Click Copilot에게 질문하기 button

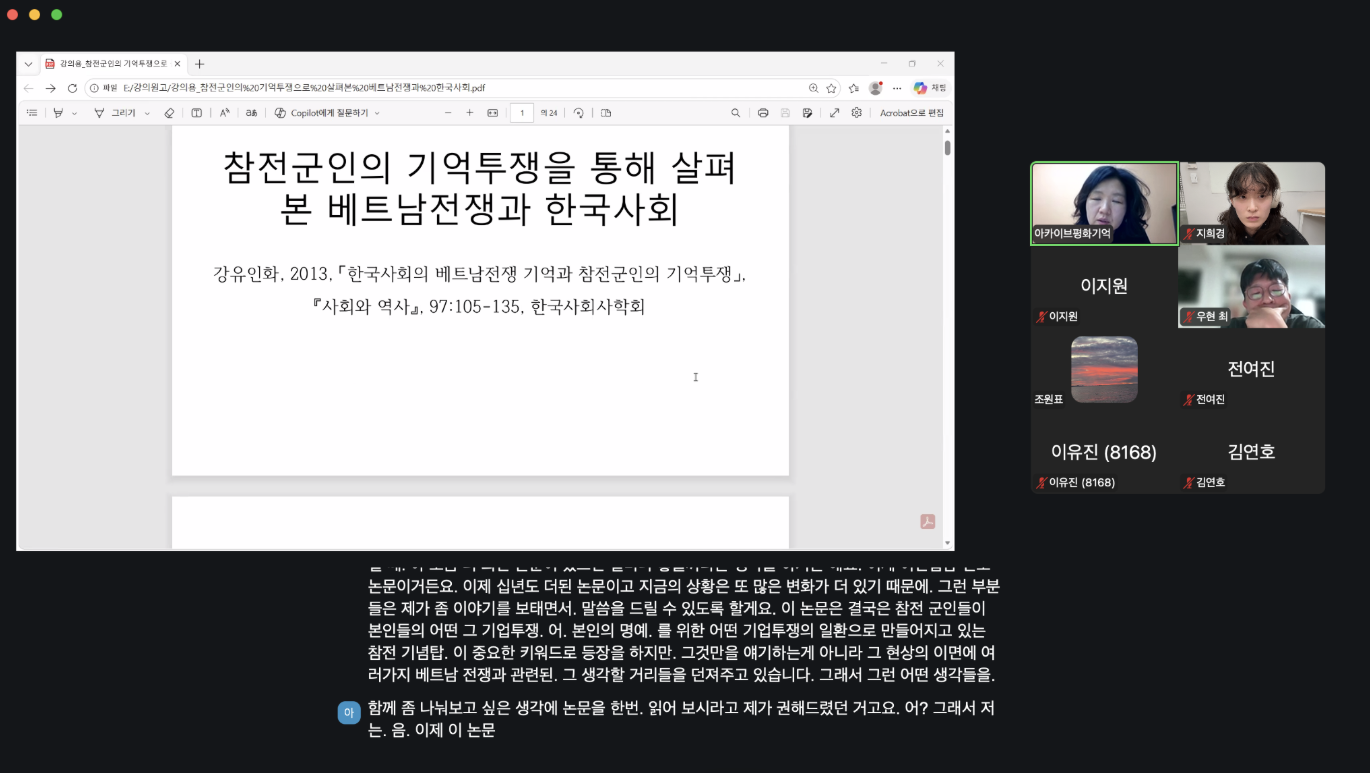321,113
